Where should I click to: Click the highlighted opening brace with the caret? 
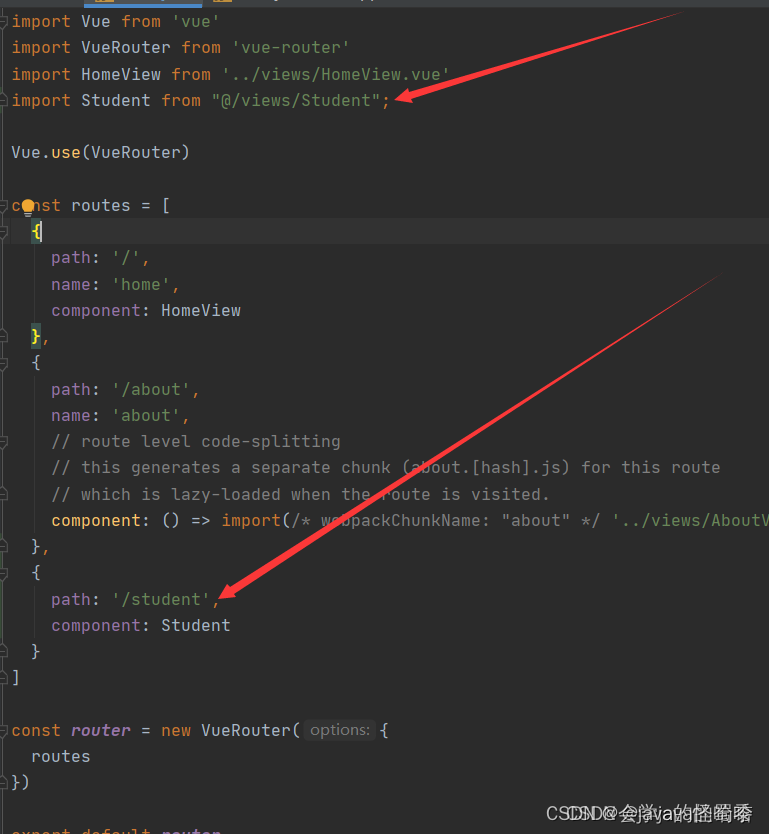(36, 231)
